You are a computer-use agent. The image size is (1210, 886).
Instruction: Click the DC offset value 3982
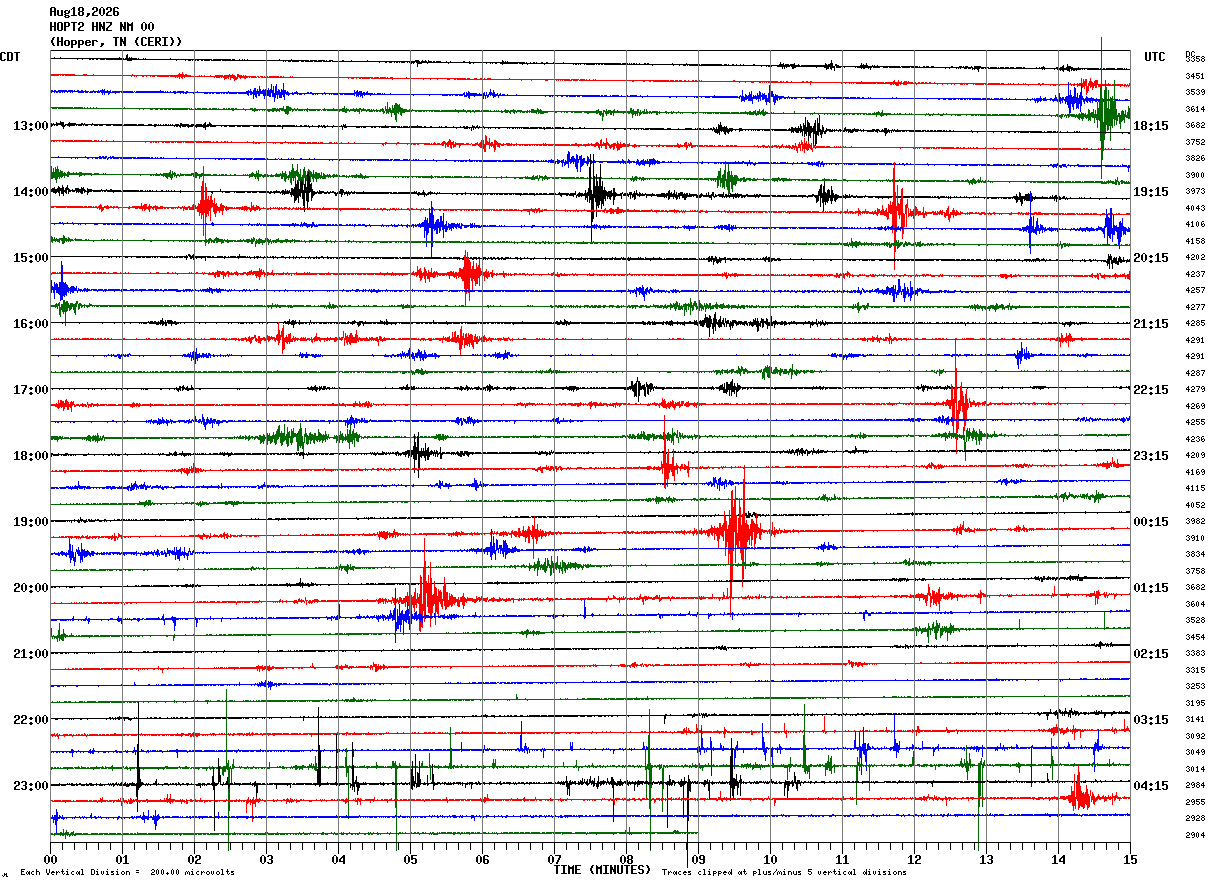[x=1195, y=522]
